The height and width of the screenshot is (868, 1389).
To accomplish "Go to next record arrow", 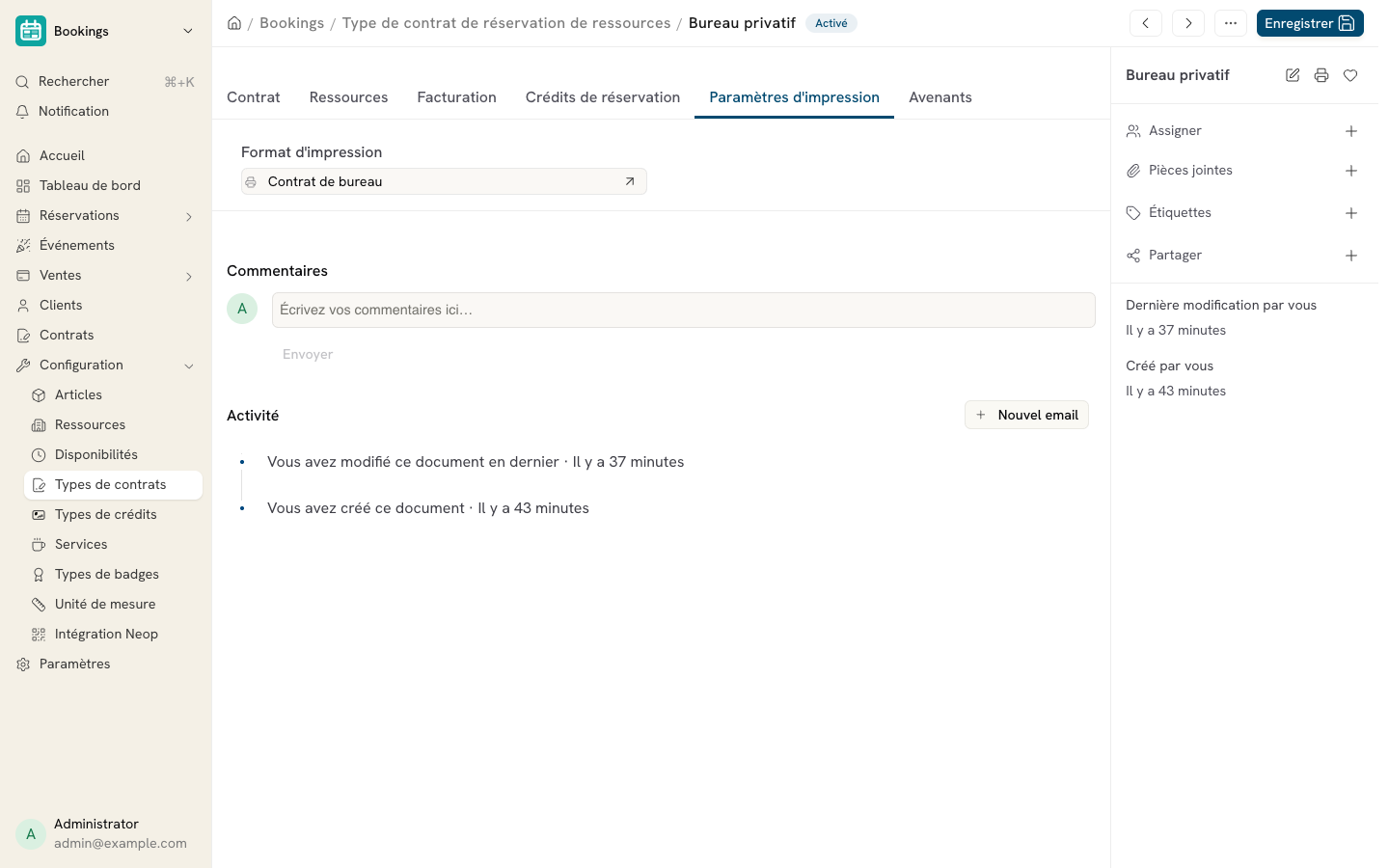I will coord(1188,23).
